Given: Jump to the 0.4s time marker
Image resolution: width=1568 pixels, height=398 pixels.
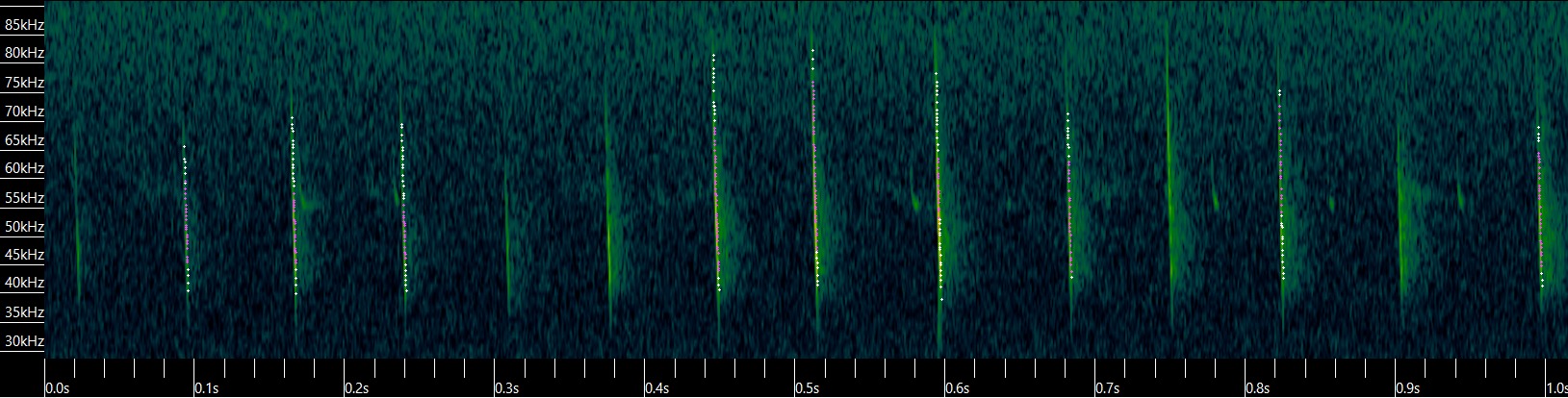Looking at the screenshot, I should click(657, 388).
